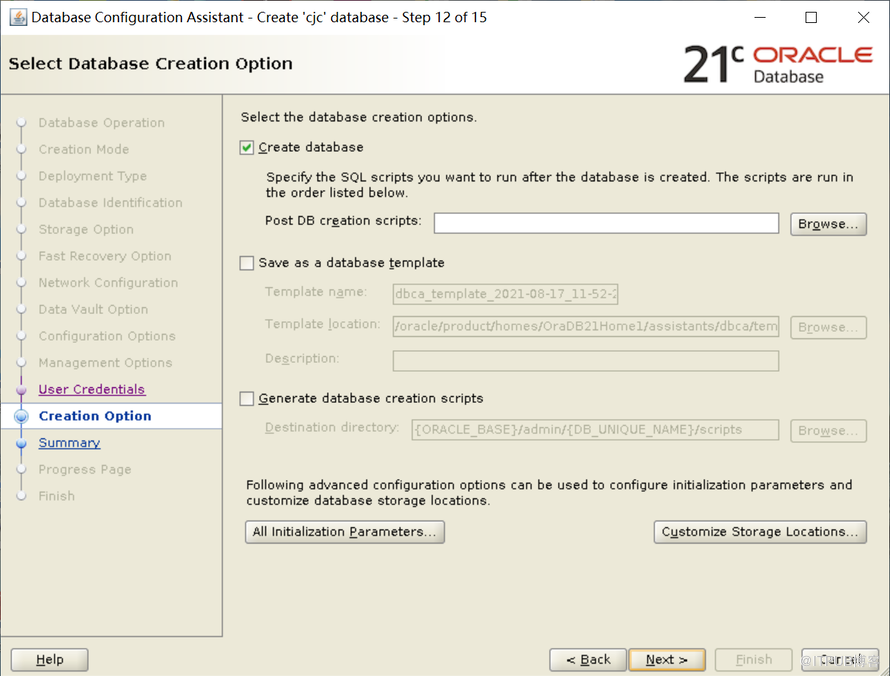Open User Credentials step link
This screenshot has width=890, height=676.
click(92, 389)
